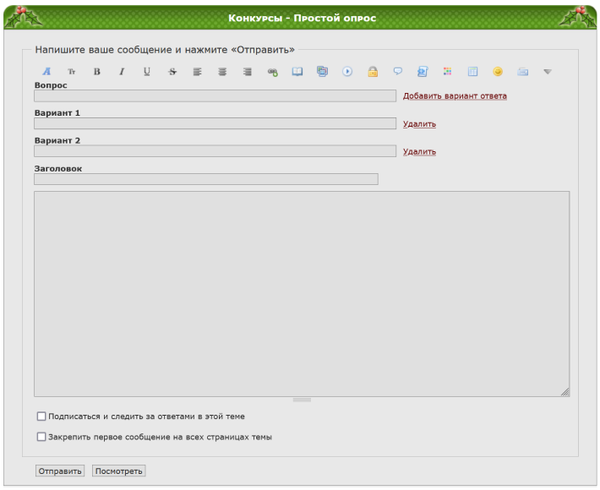Open the font face picker icon
The image size is (600, 490).
(x=46, y=72)
